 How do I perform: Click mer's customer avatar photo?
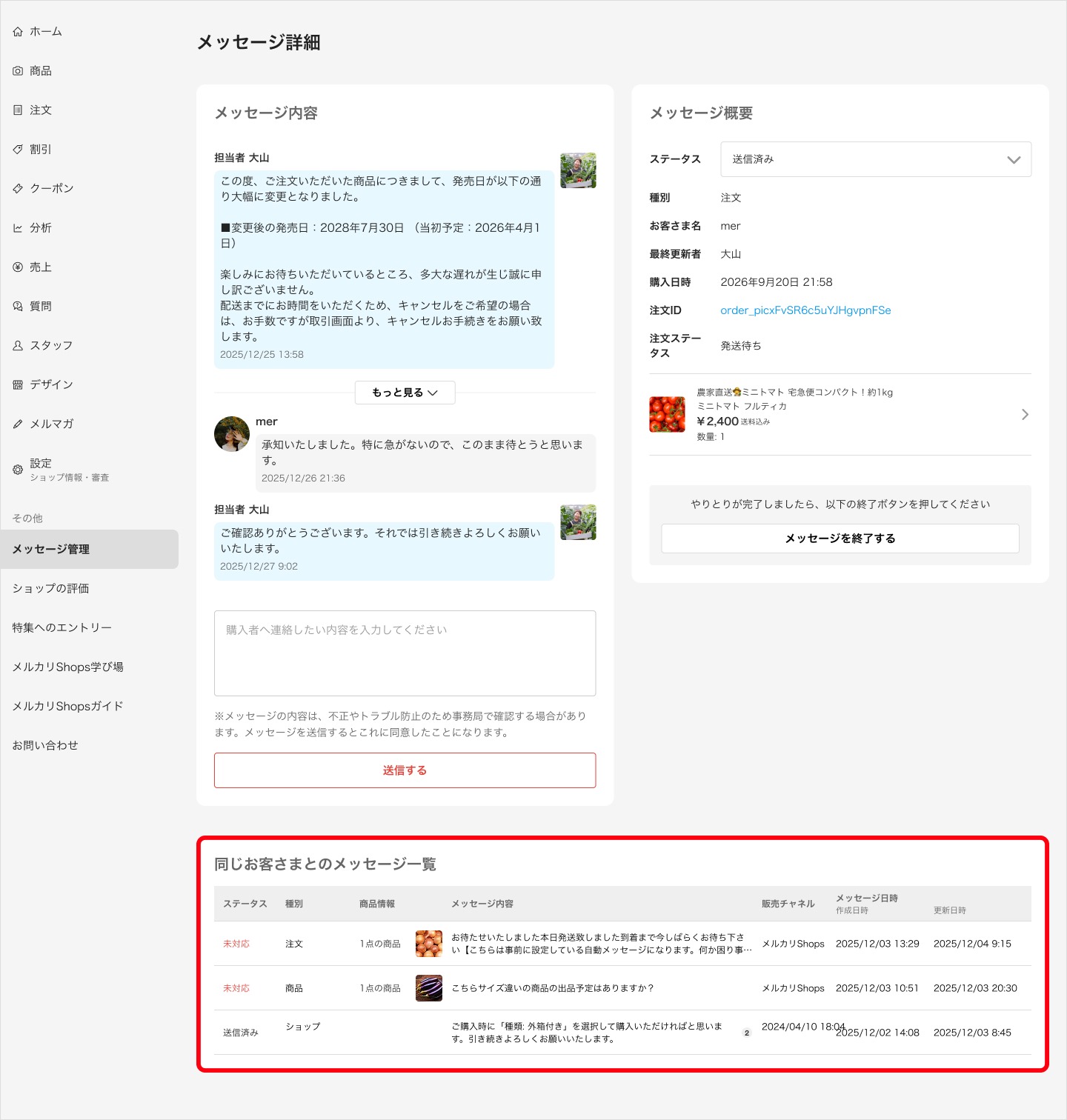click(x=232, y=434)
